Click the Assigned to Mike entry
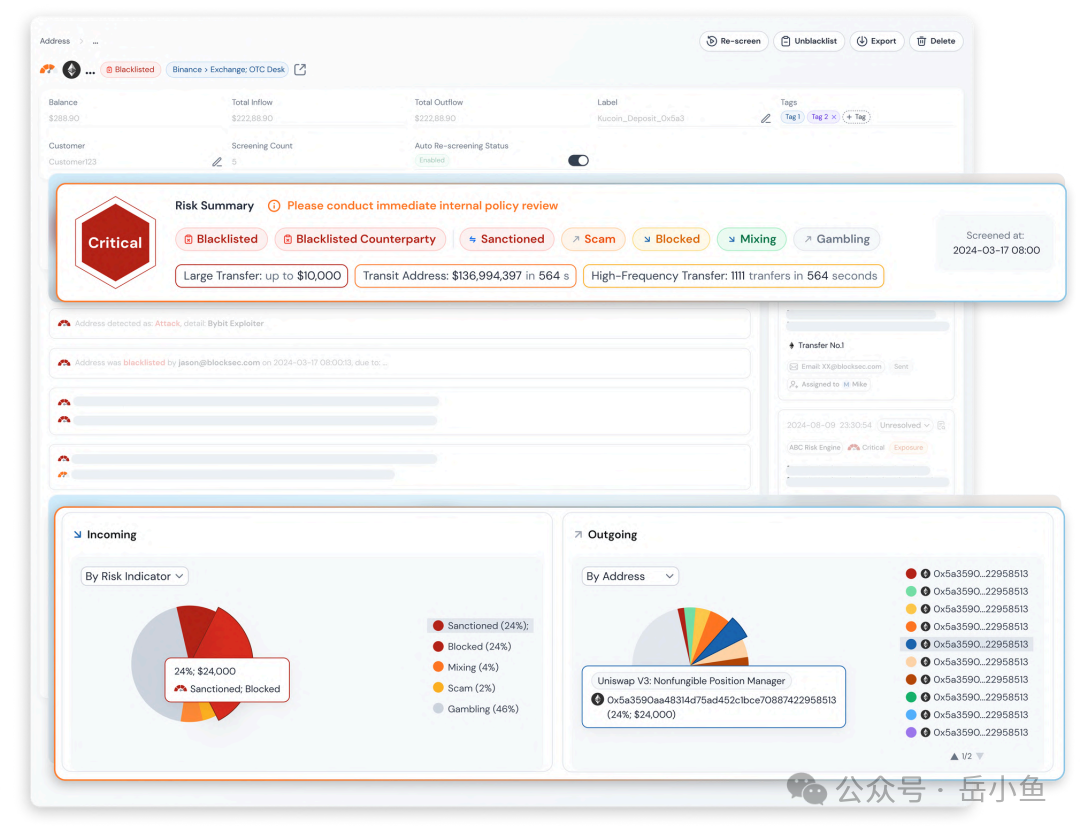 829,385
